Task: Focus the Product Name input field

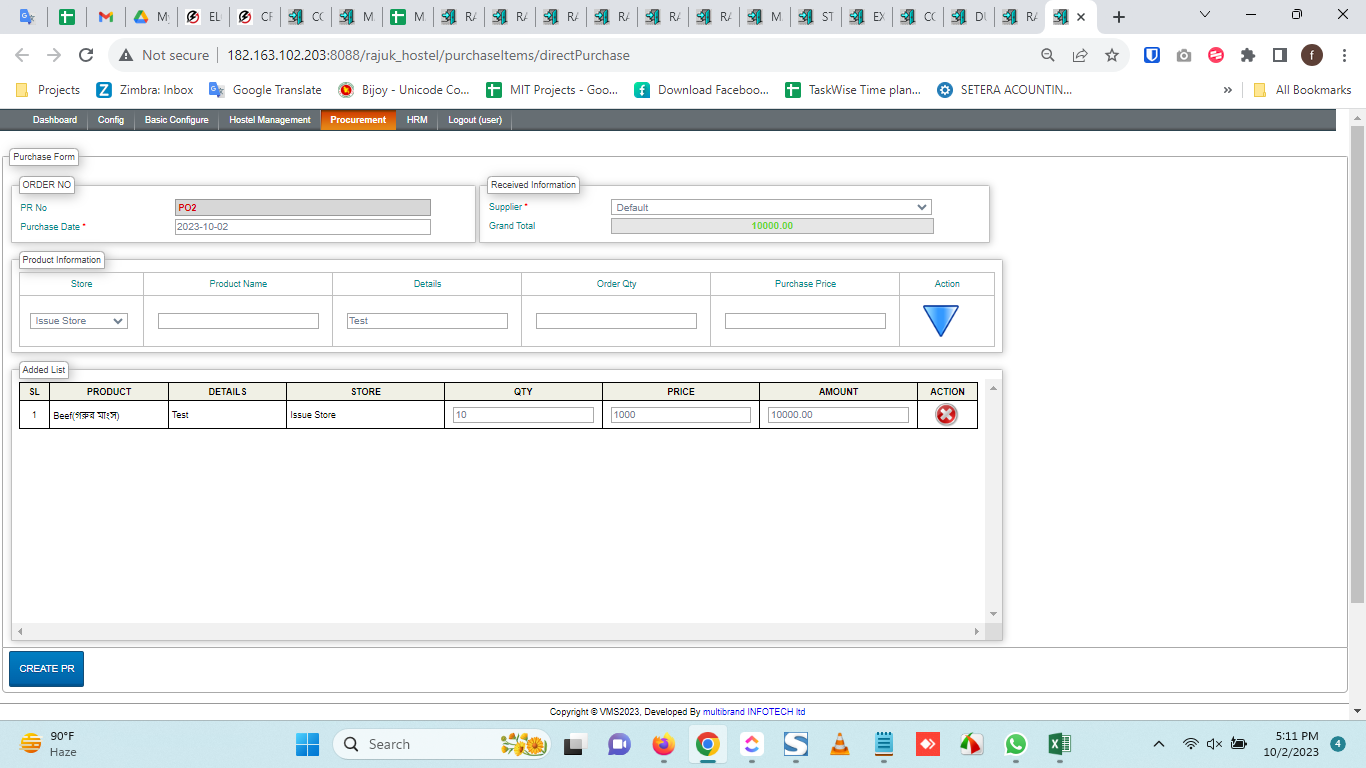Action: [x=238, y=321]
